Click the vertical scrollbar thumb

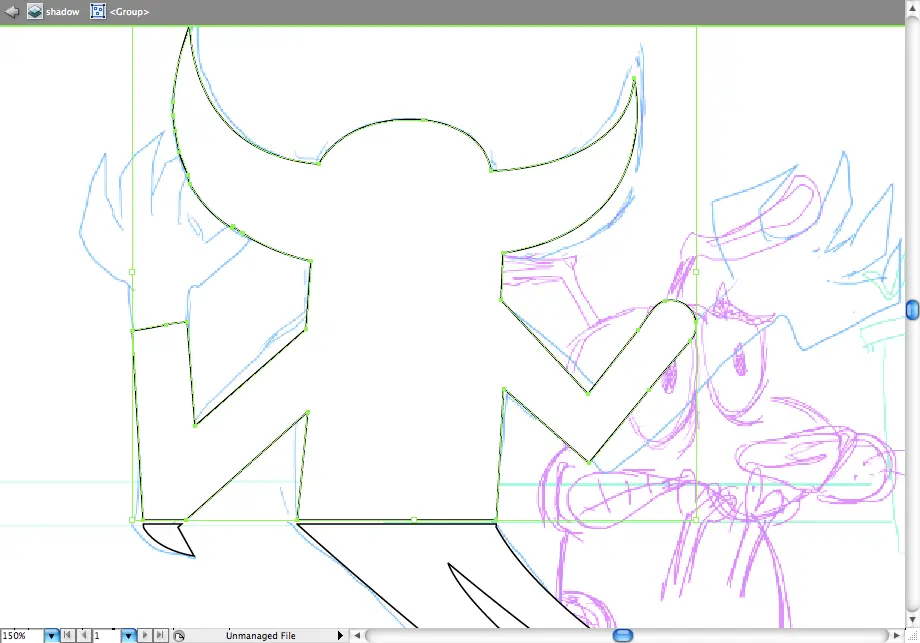pos(912,310)
